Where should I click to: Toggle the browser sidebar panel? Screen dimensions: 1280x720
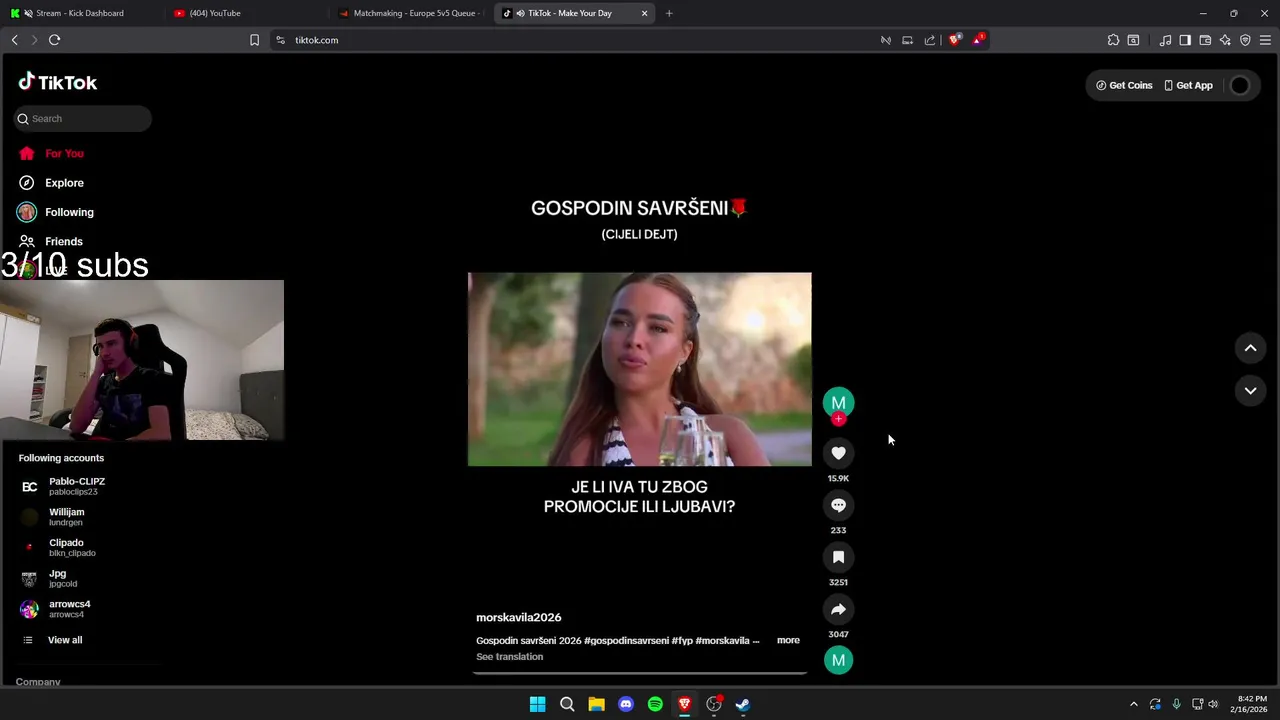click(1185, 40)
